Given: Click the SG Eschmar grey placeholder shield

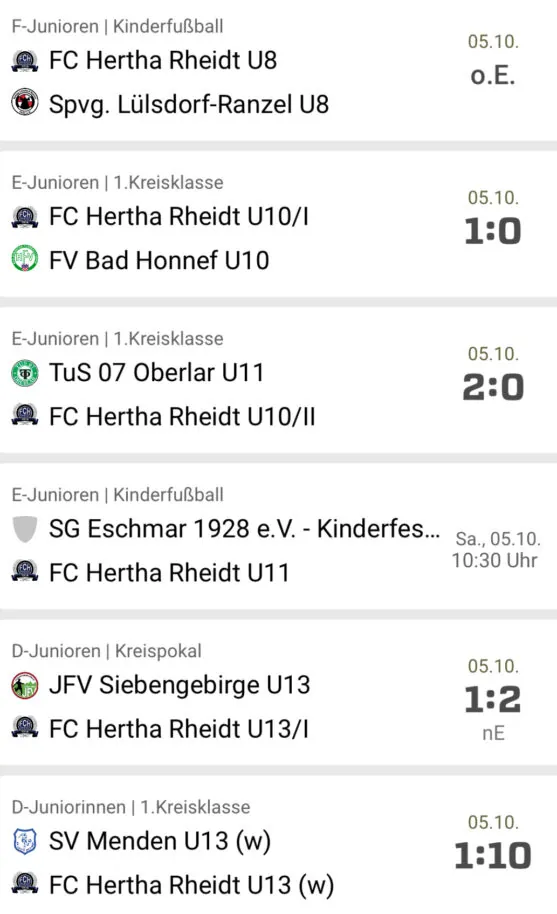Looking at the screenshot, I should tap(25, 529).
